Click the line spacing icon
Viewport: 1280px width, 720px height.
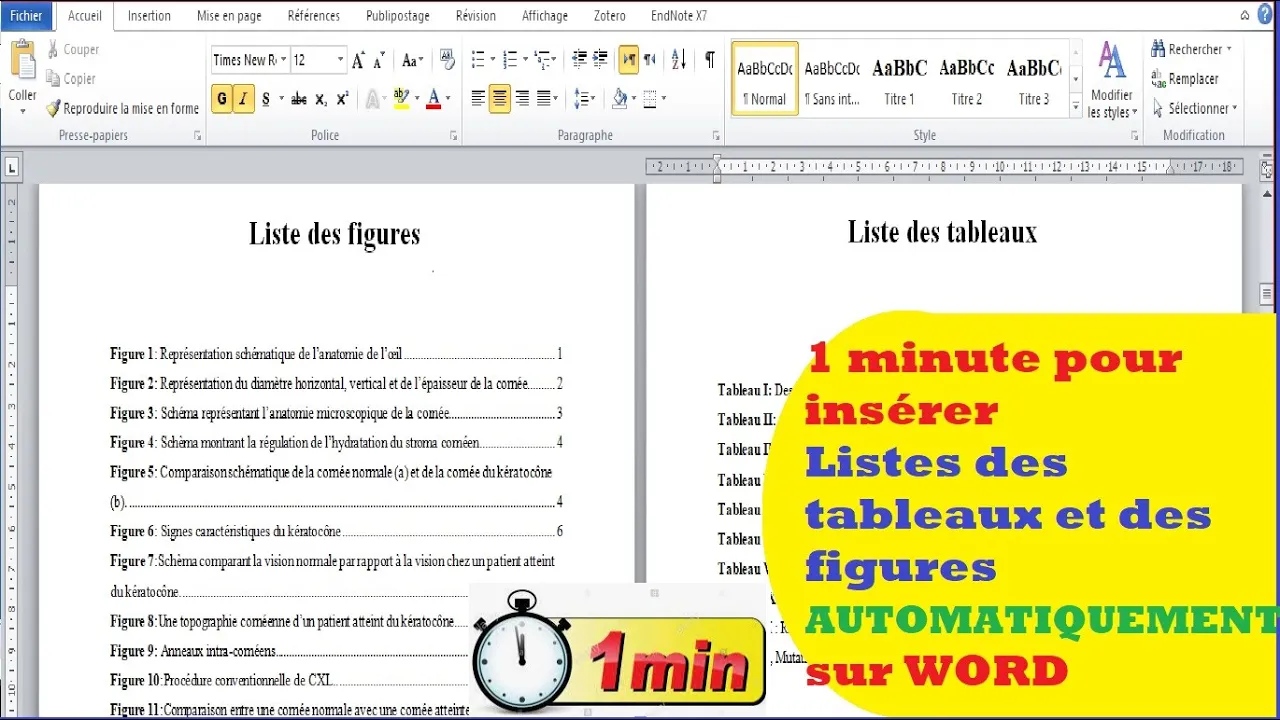pyautogui.click(x=582, y=98)
